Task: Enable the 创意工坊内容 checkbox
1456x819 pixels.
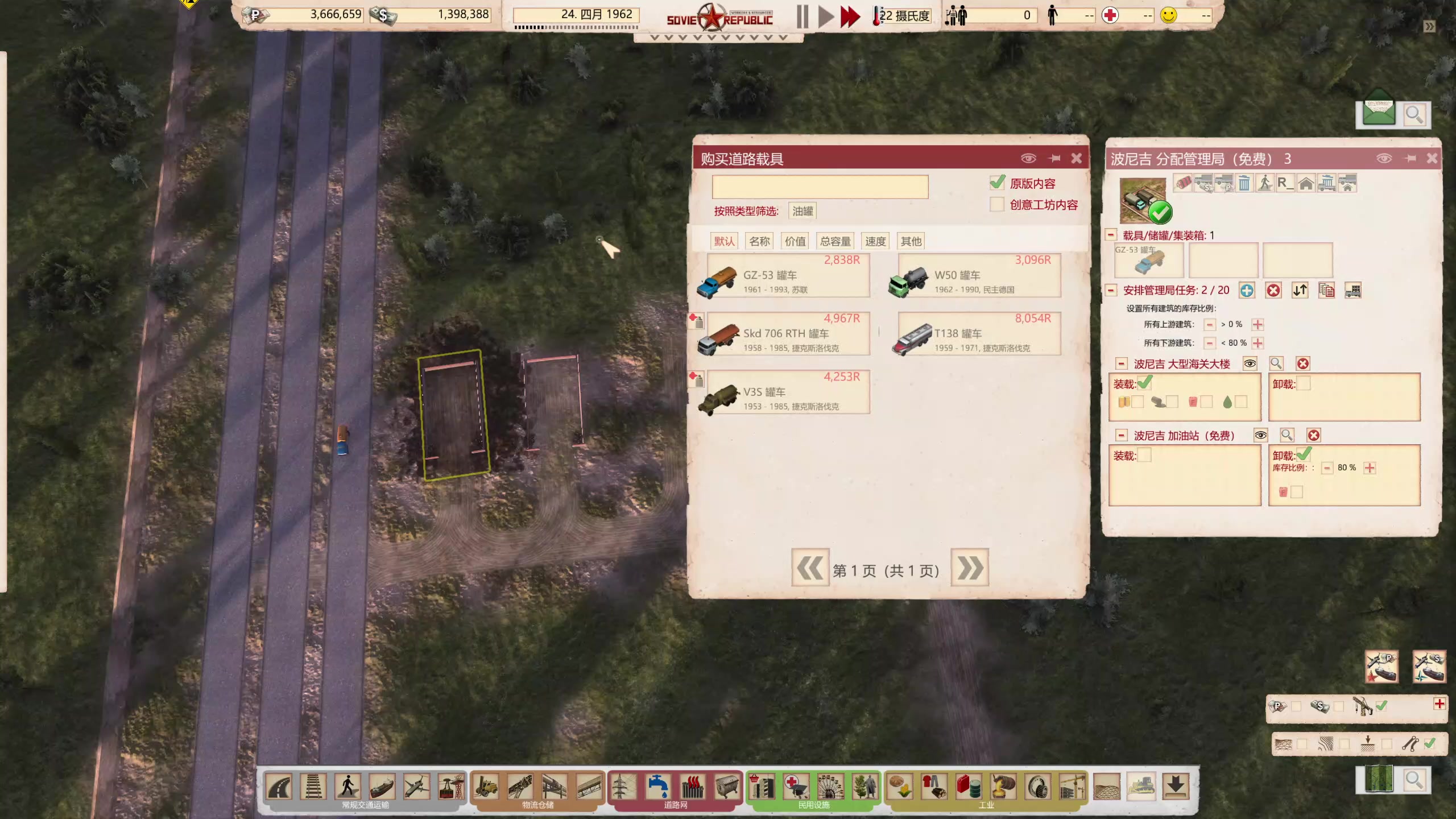Action: (997, 204)
